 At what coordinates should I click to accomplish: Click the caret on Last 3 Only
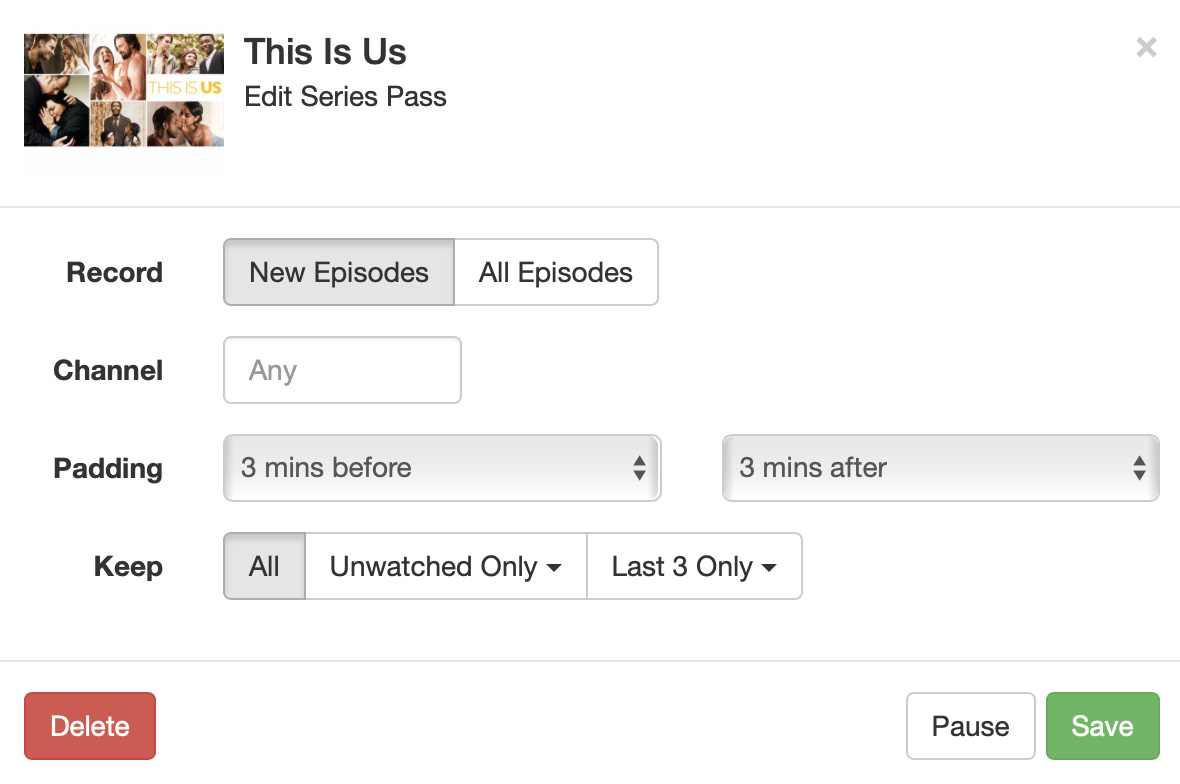tap(769, 567)
